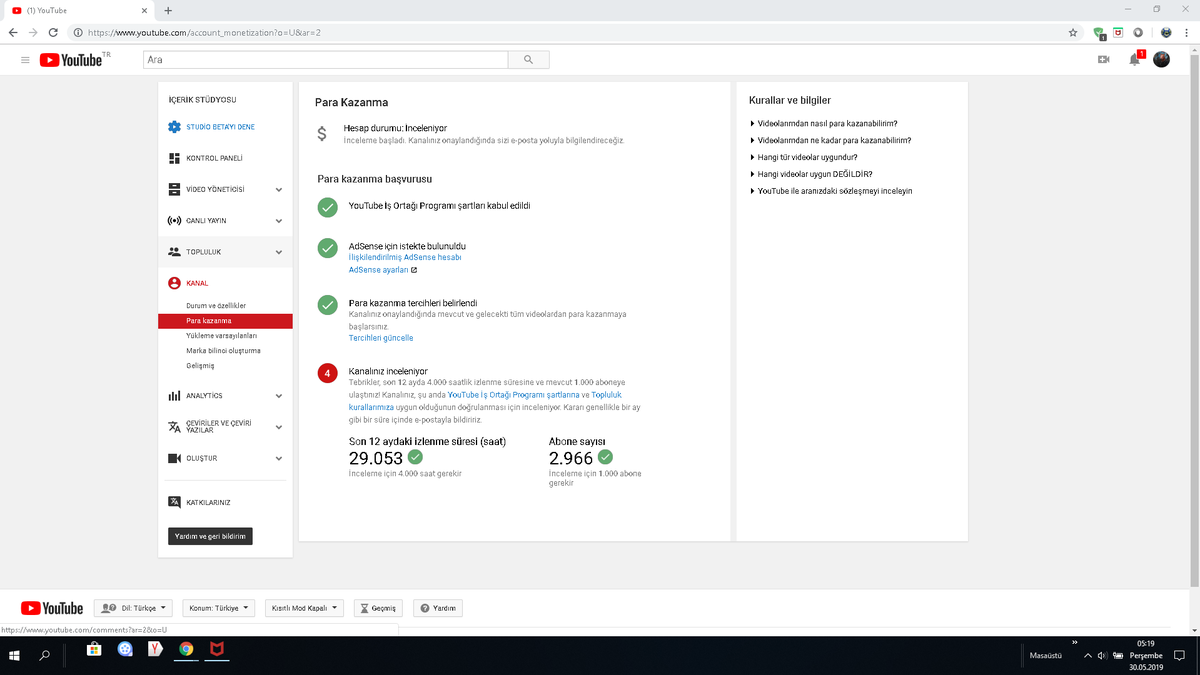Click the Video Yöneticisi icon
The width and height of the screenshot is (1200, 675).
[x=174, y=189]
